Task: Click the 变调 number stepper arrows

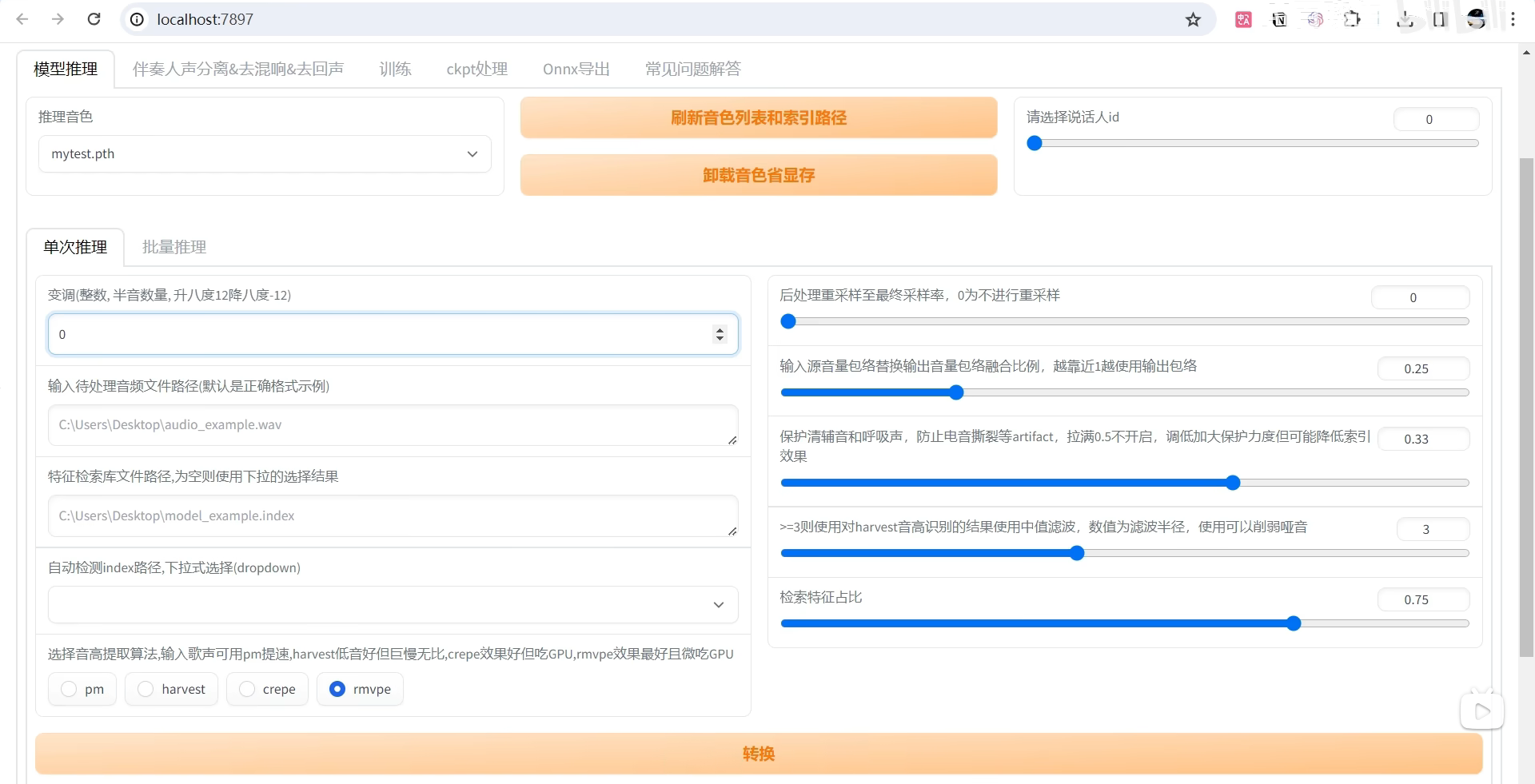Action: (720, 334)
